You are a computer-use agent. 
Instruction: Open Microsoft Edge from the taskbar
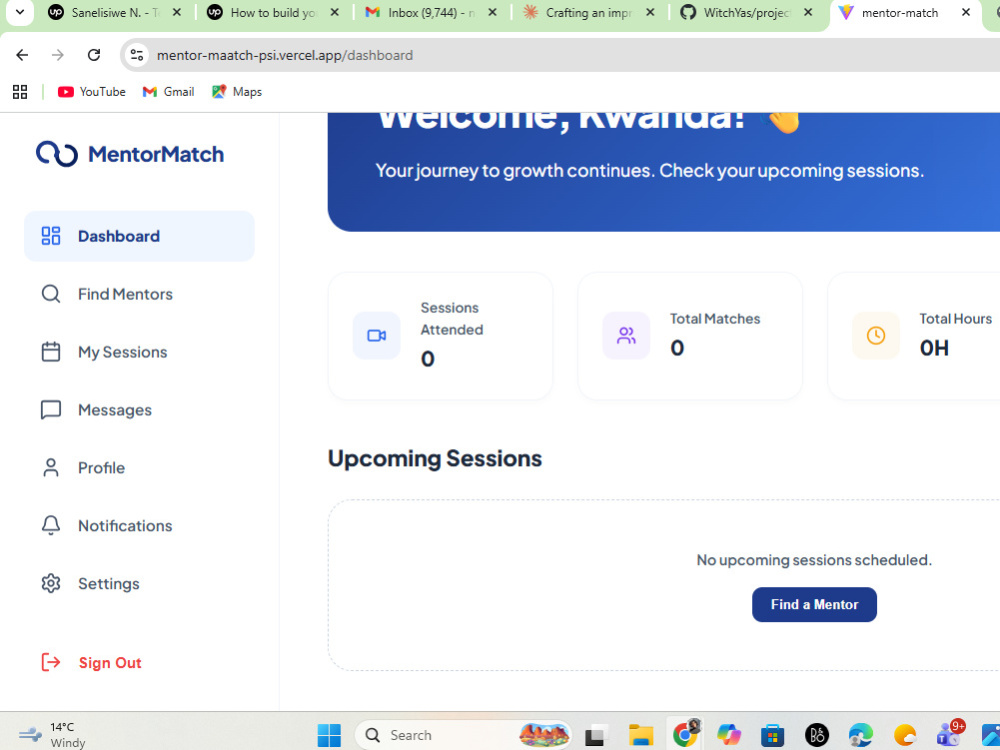pos(860,735)
